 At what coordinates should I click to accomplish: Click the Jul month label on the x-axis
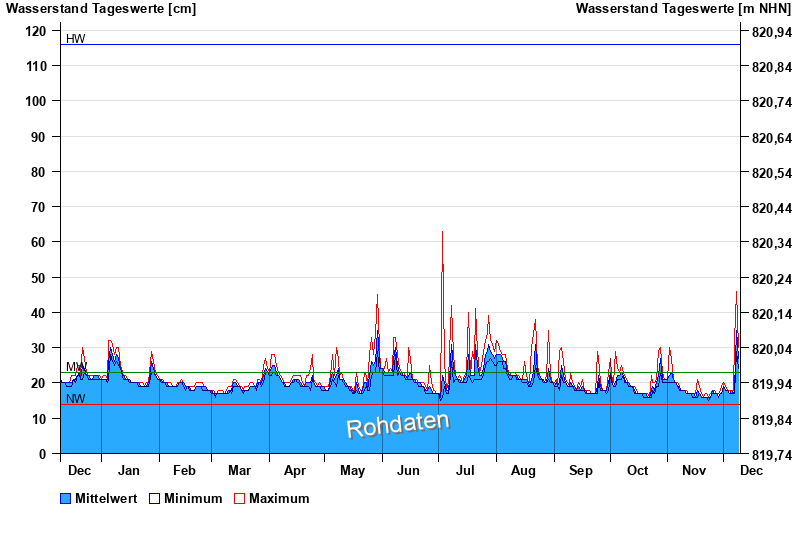tap(466, 470)
